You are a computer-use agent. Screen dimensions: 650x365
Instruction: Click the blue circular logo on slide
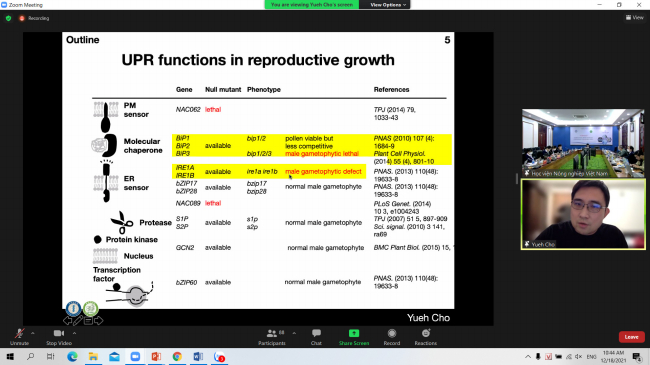[73, 308]
